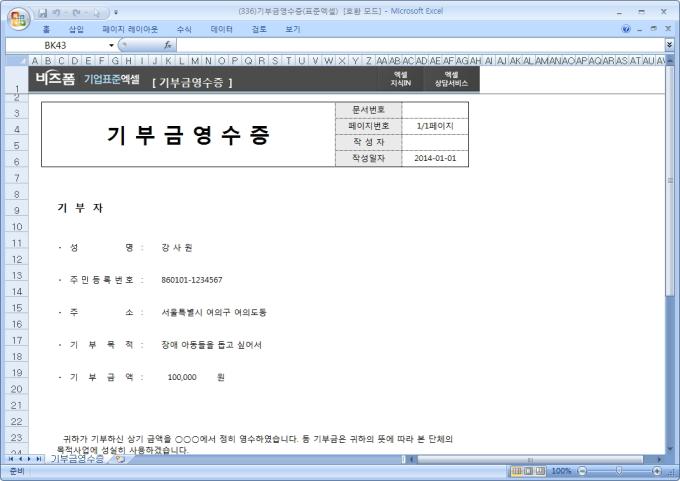Click the 엑셀 지식IN button in the banner
The width and height of the screenshot is (680, 481).
tap(400, 79)
